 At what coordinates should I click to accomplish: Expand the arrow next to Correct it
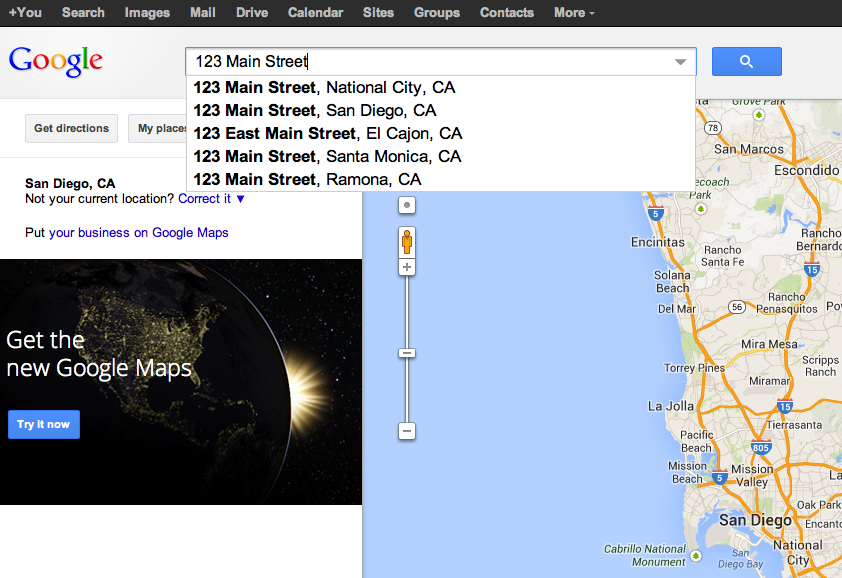click(241, 199)
